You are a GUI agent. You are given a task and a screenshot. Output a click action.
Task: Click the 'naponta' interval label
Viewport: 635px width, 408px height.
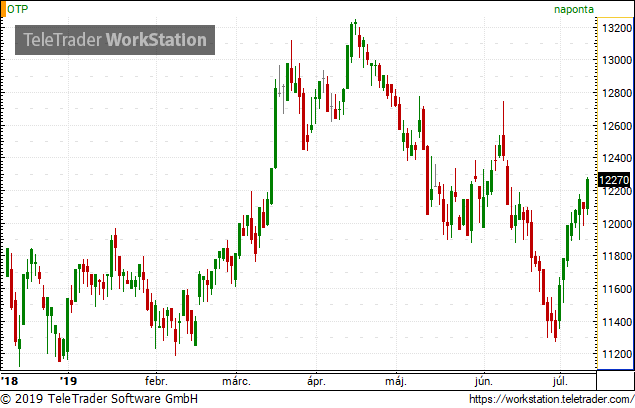573,9
